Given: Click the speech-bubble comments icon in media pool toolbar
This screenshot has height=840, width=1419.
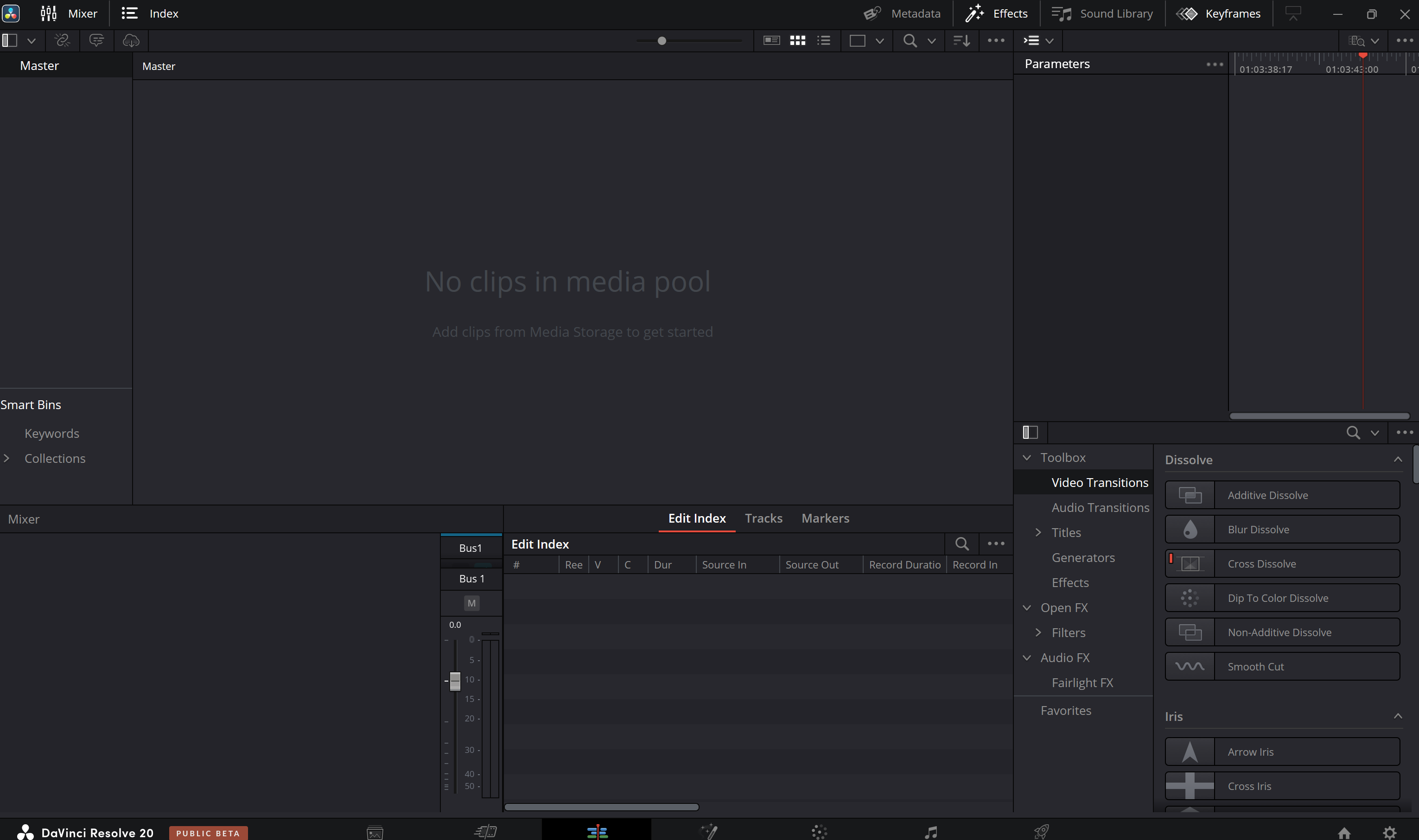Looking at the screenshot, I should (x=96, y=40).
